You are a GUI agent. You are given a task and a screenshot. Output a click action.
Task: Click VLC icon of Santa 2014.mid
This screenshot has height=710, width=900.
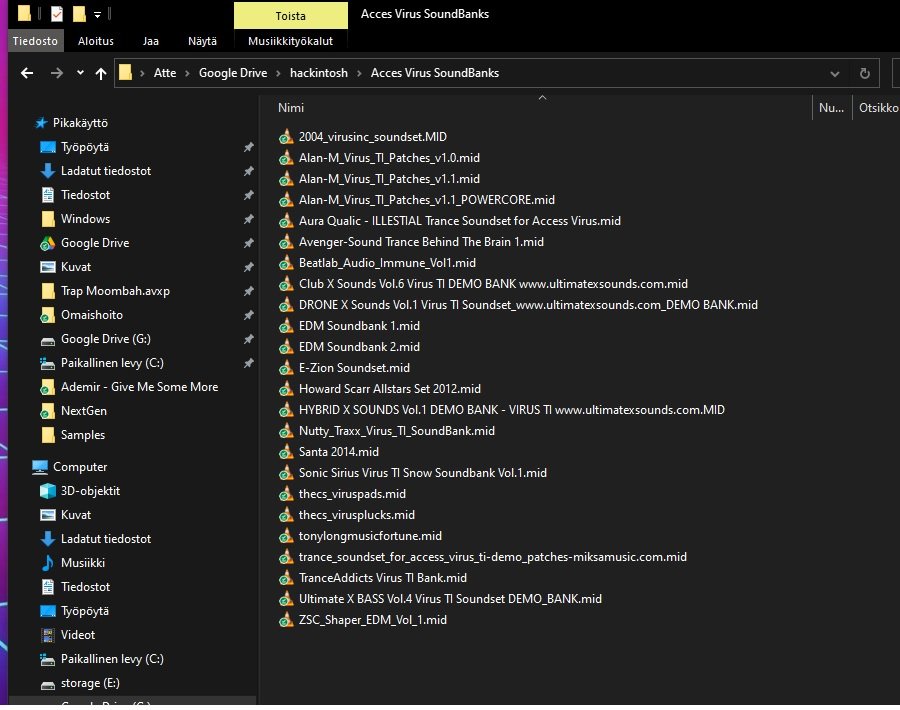286,452
